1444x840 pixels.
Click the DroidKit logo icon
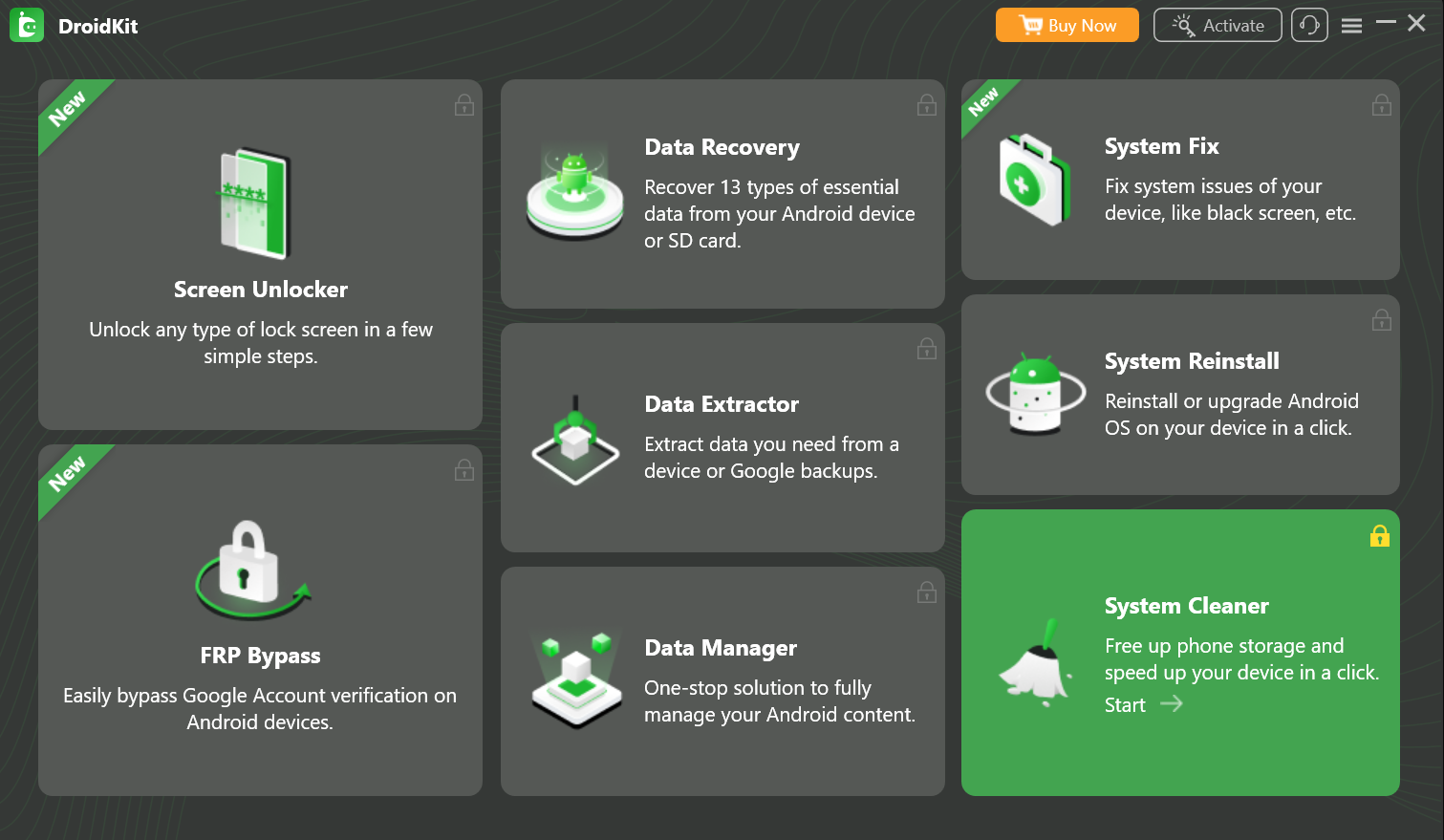pyautogui.click(x=27, y=26)
